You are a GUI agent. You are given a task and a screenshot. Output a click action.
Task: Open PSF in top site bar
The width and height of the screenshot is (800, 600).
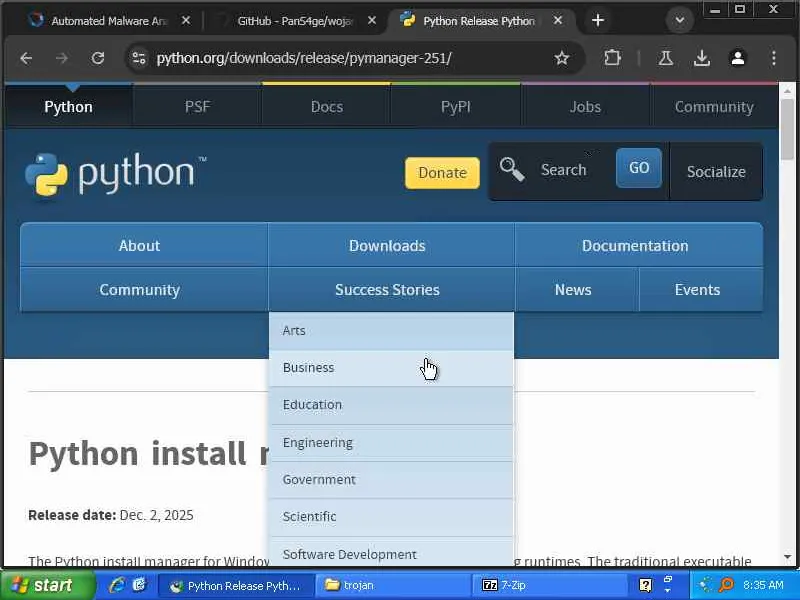(x=197, y=107)
